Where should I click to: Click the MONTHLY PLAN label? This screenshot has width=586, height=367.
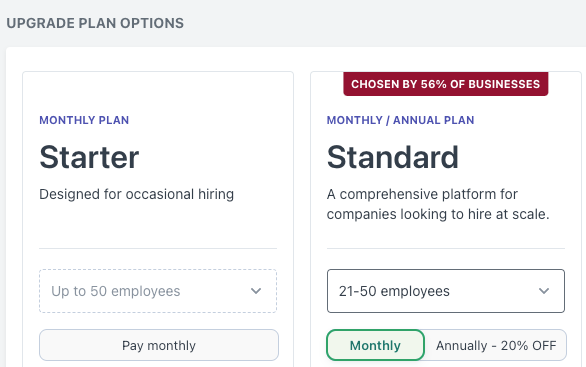[x=84, y=120]
